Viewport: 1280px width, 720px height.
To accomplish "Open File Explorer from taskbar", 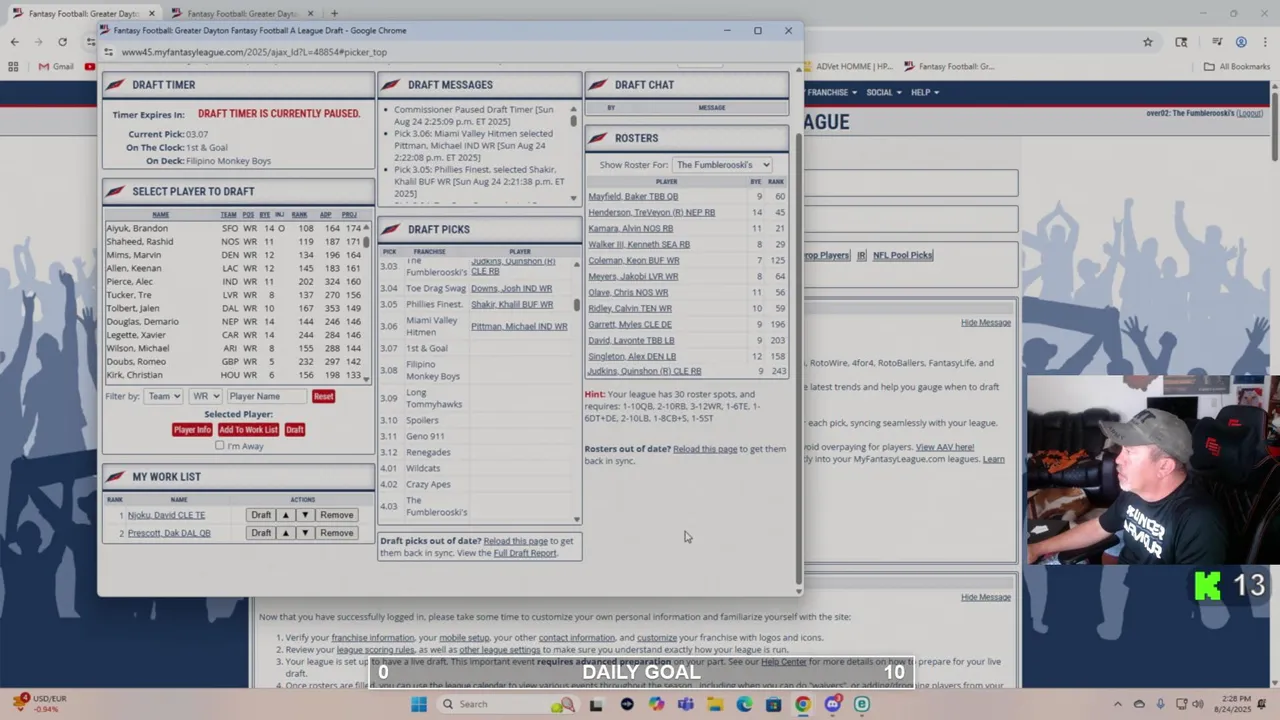I will 714,704.
